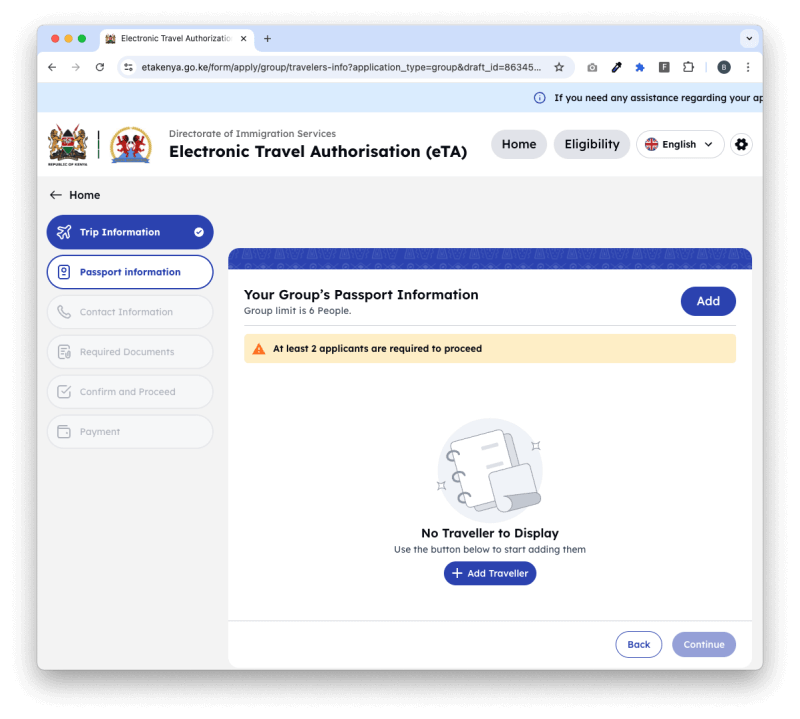This screenshot has height=719, width=800.
Task: Close the Electronic Travel Authorization tab
Action: 244,39
